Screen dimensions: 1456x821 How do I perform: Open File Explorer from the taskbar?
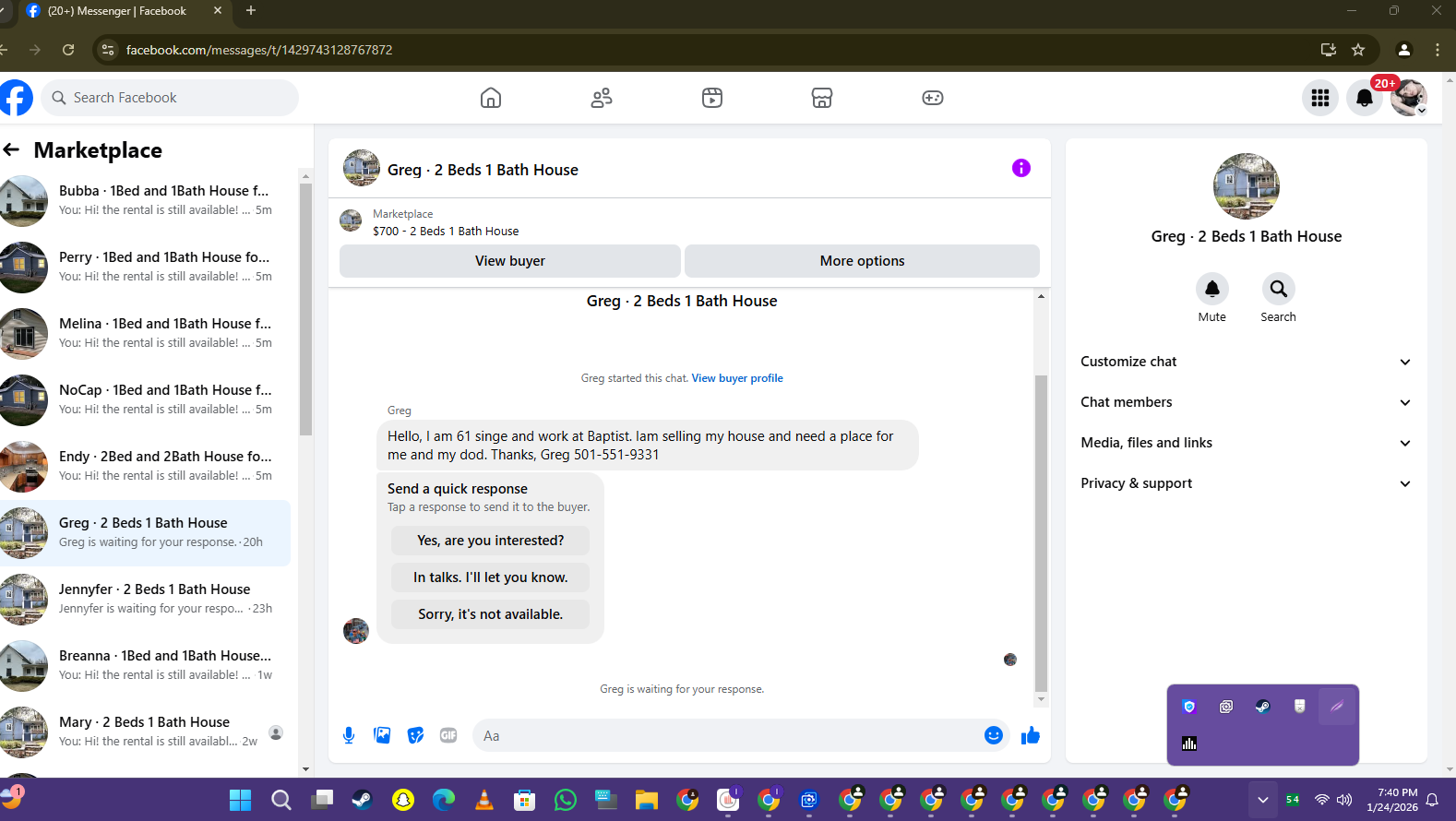[646, 800]
